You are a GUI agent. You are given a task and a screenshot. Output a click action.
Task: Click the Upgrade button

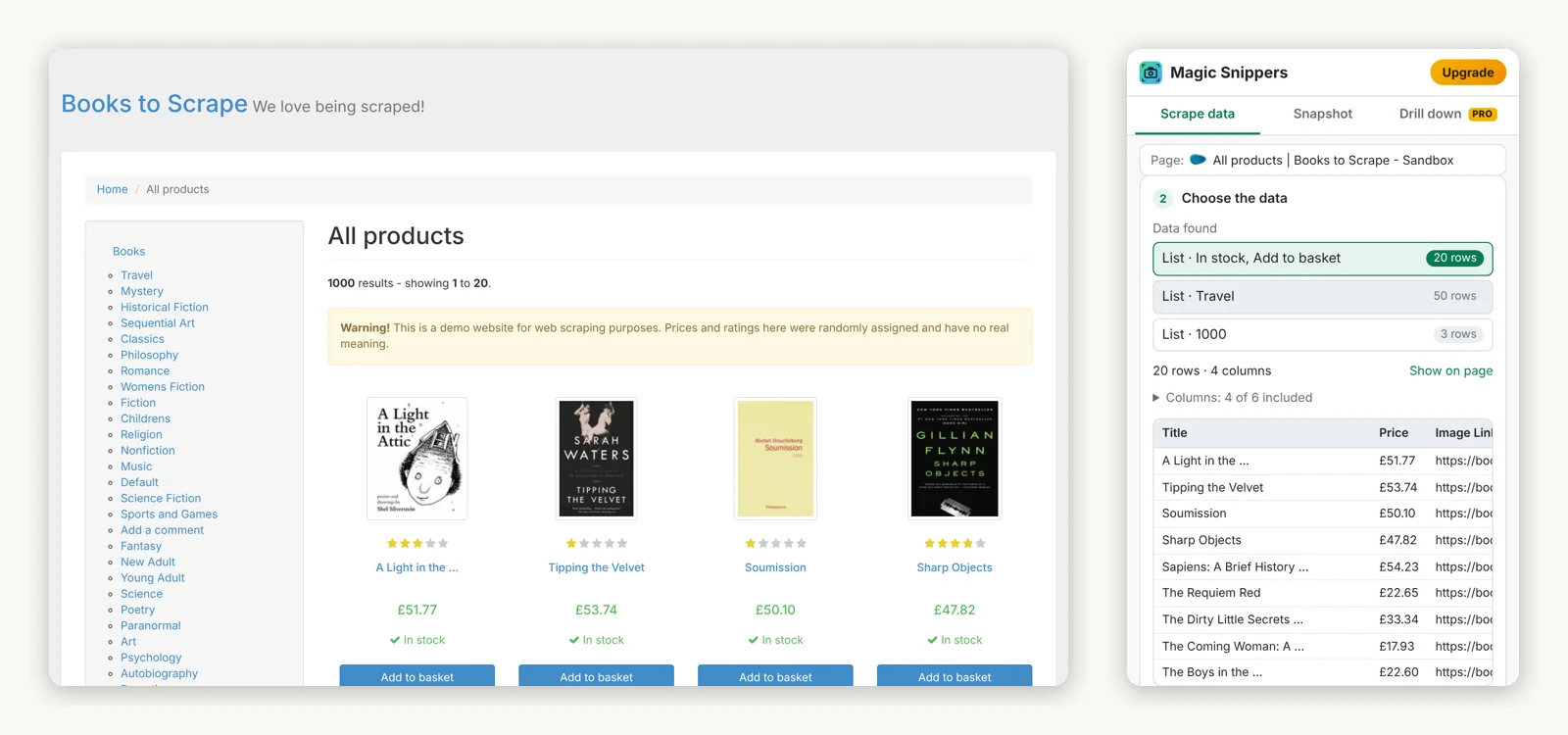click(x=1467, y=73)
